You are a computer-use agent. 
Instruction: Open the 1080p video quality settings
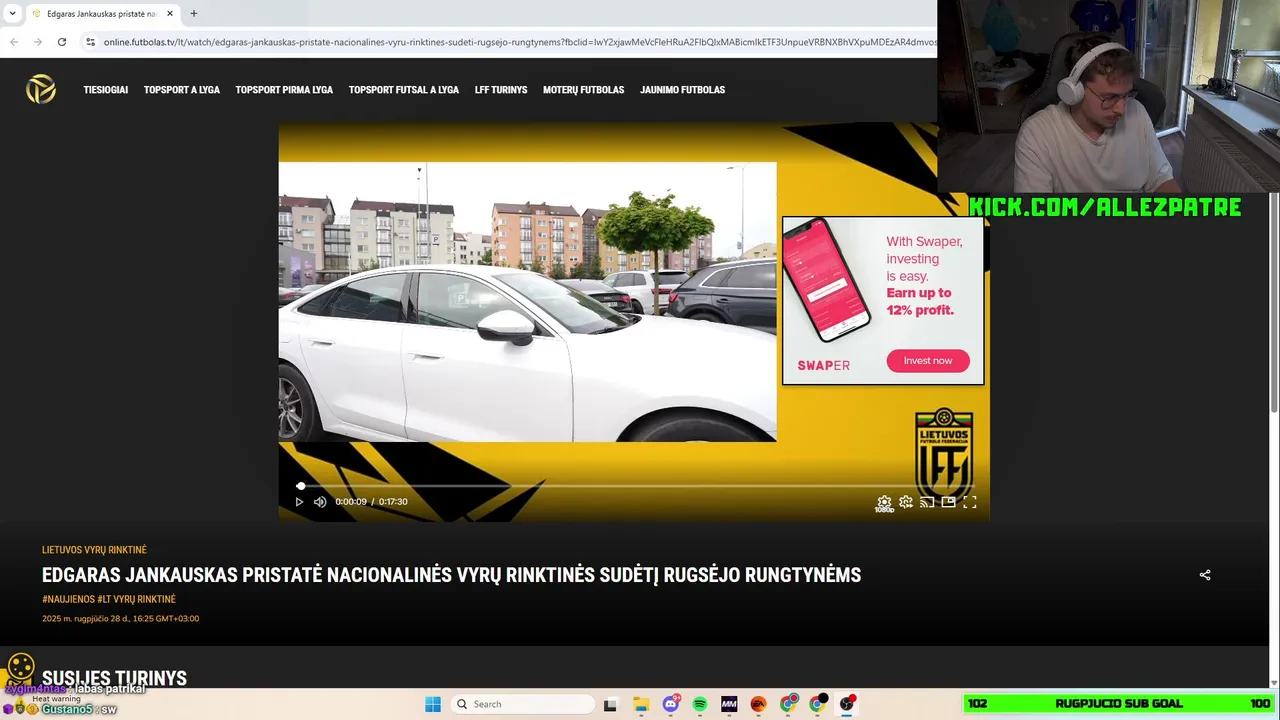click(x=884, y=503)
